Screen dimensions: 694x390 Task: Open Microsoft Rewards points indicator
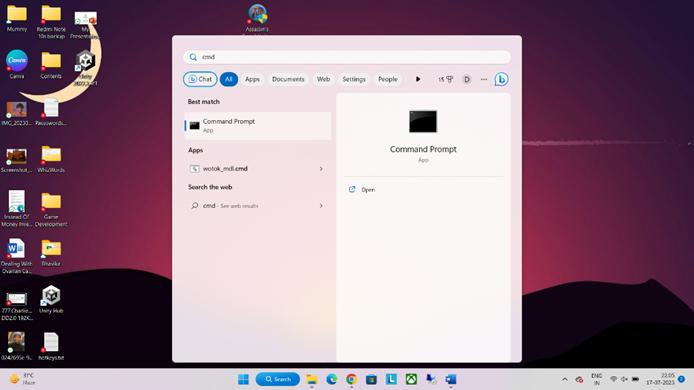[446, 79]
